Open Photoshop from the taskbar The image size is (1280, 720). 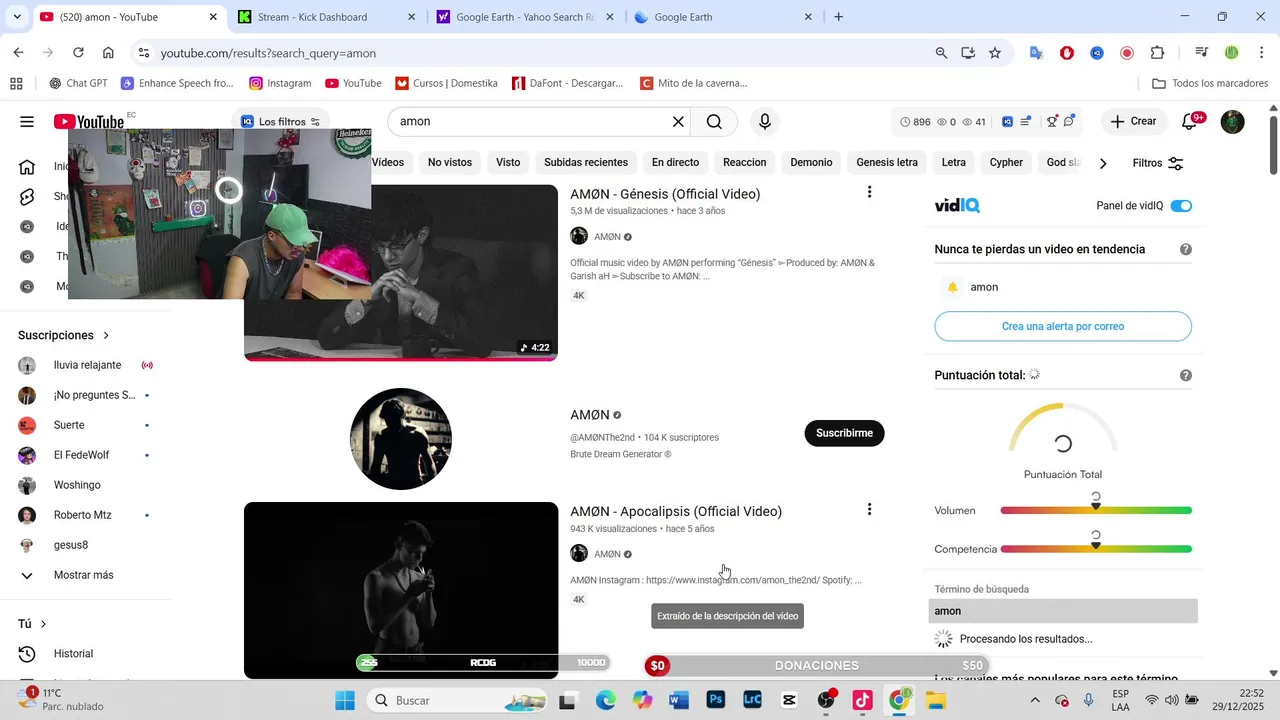pos(716,700)
